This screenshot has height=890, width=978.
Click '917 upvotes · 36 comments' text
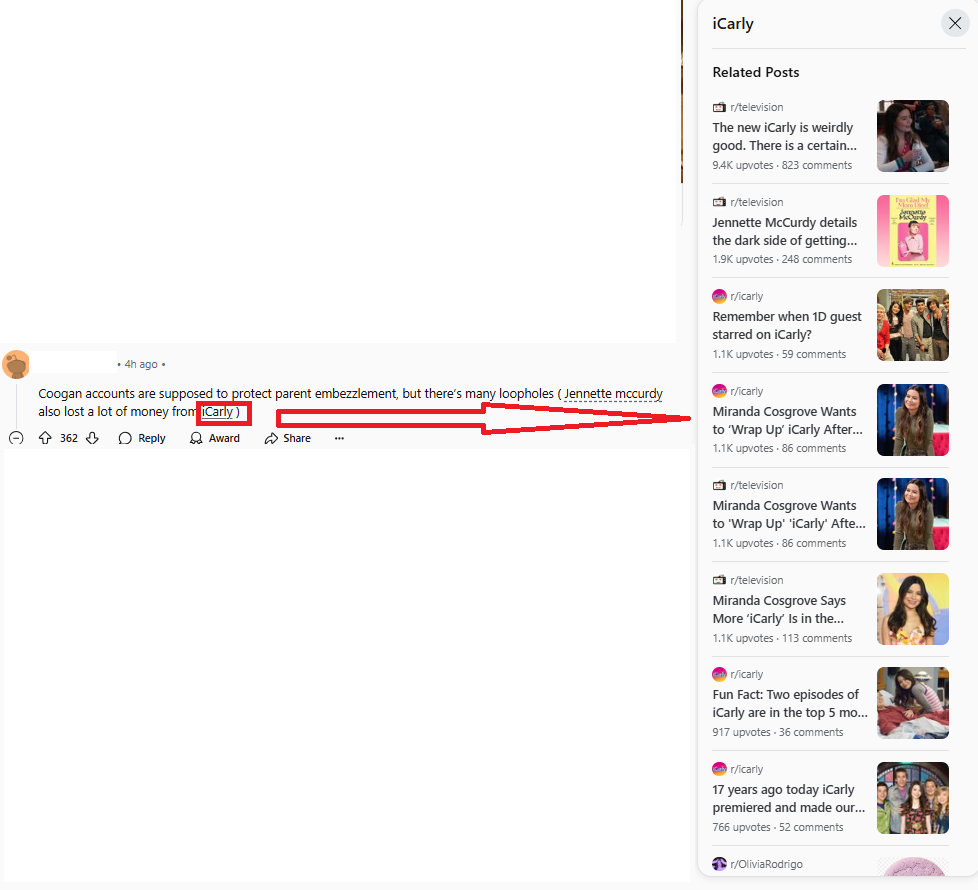[778, 732]
